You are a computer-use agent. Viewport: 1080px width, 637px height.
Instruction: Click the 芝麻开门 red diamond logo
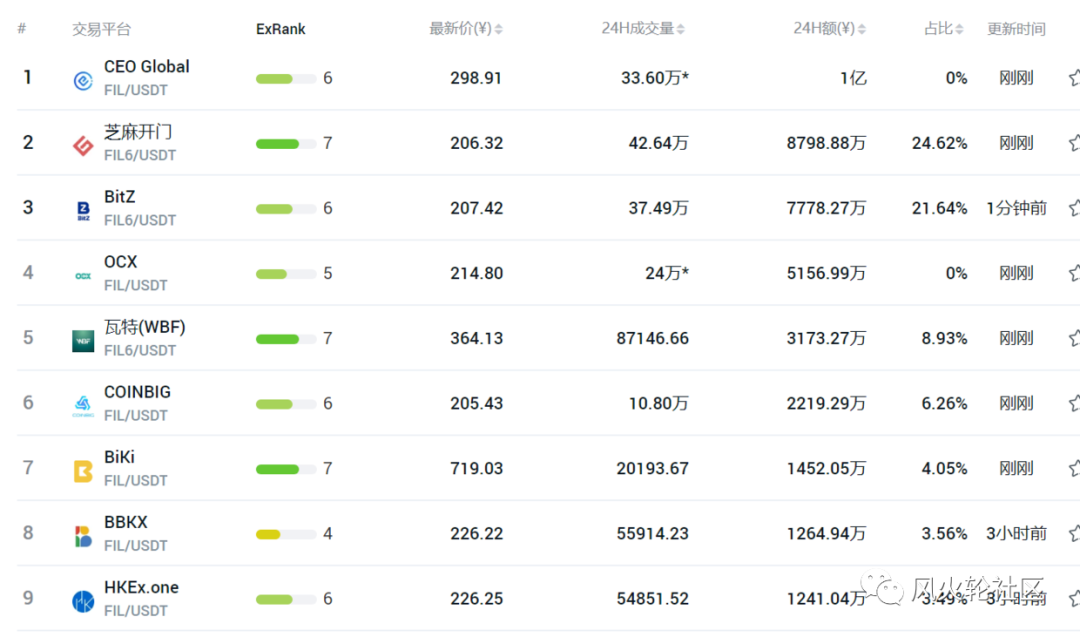point(83,146)
